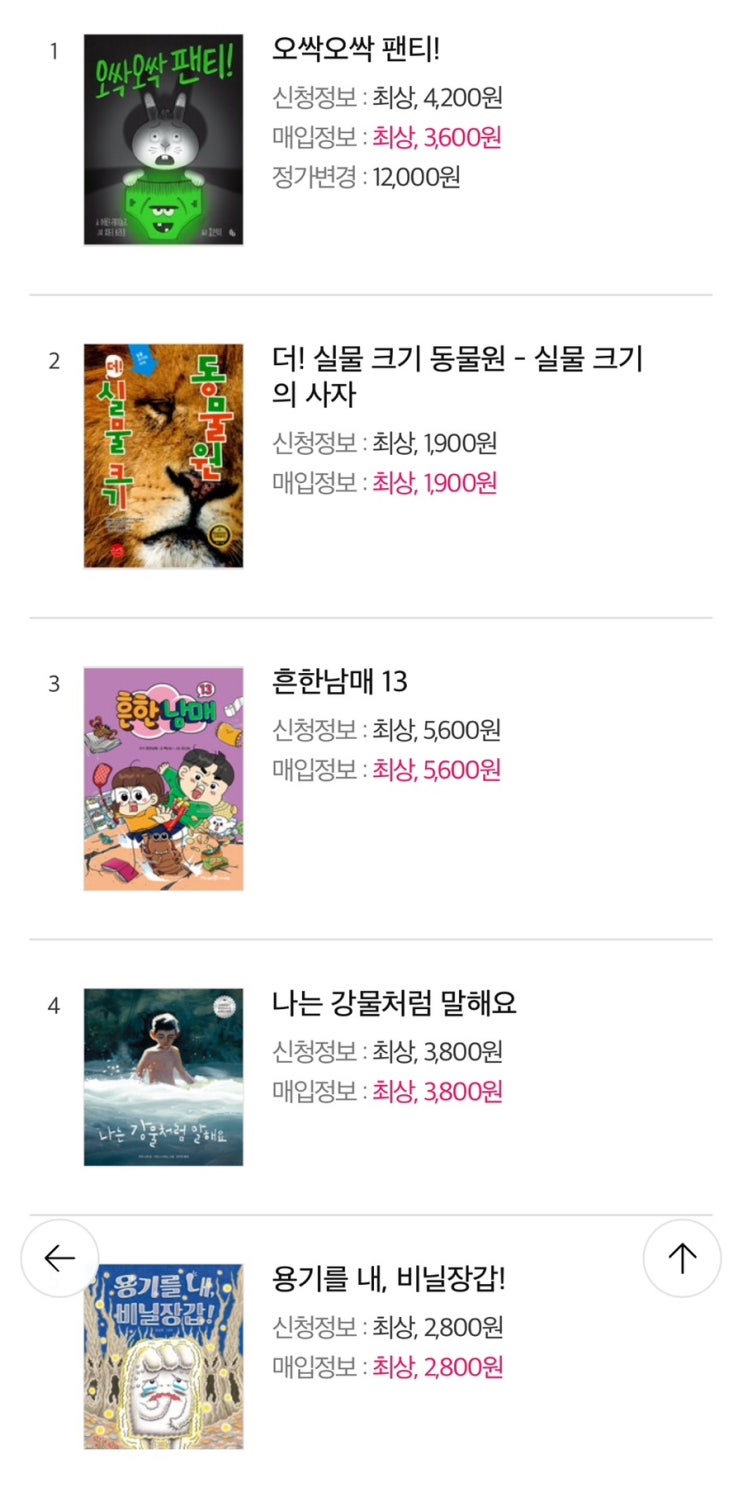743x1502 pixels.
Task: Click the 신청정보 최상, 4,200원 line
Action: point(387,98)
